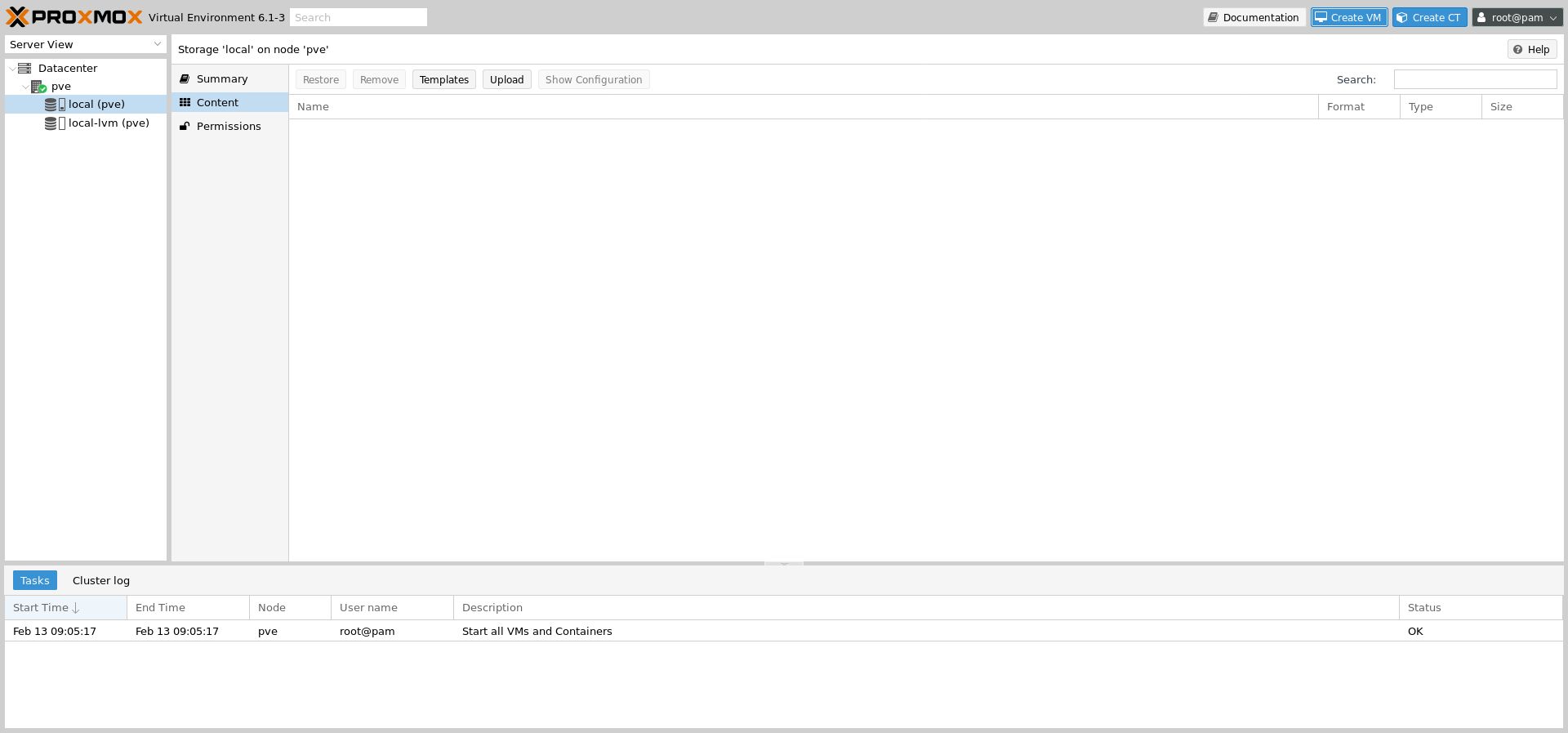Image resolution: width=1568 pixels, height=733 pixels.
Task: Click the pve node icon
Action: (x=38, y=87)
